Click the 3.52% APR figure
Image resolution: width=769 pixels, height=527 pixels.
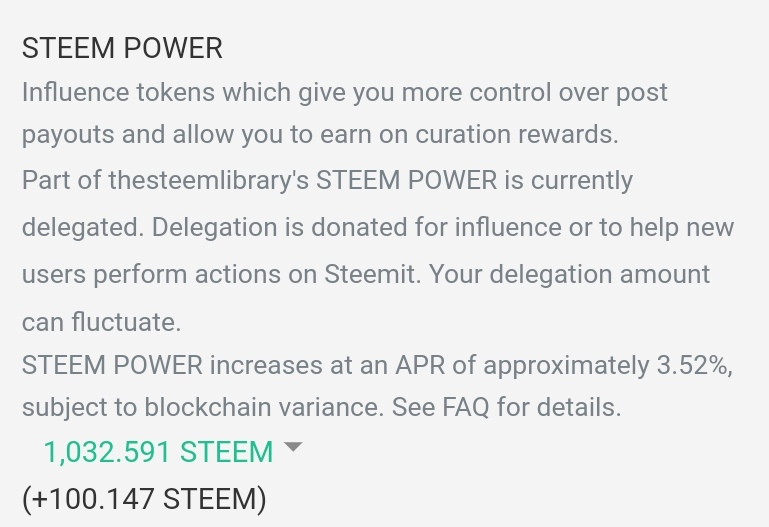pos(694,365)
